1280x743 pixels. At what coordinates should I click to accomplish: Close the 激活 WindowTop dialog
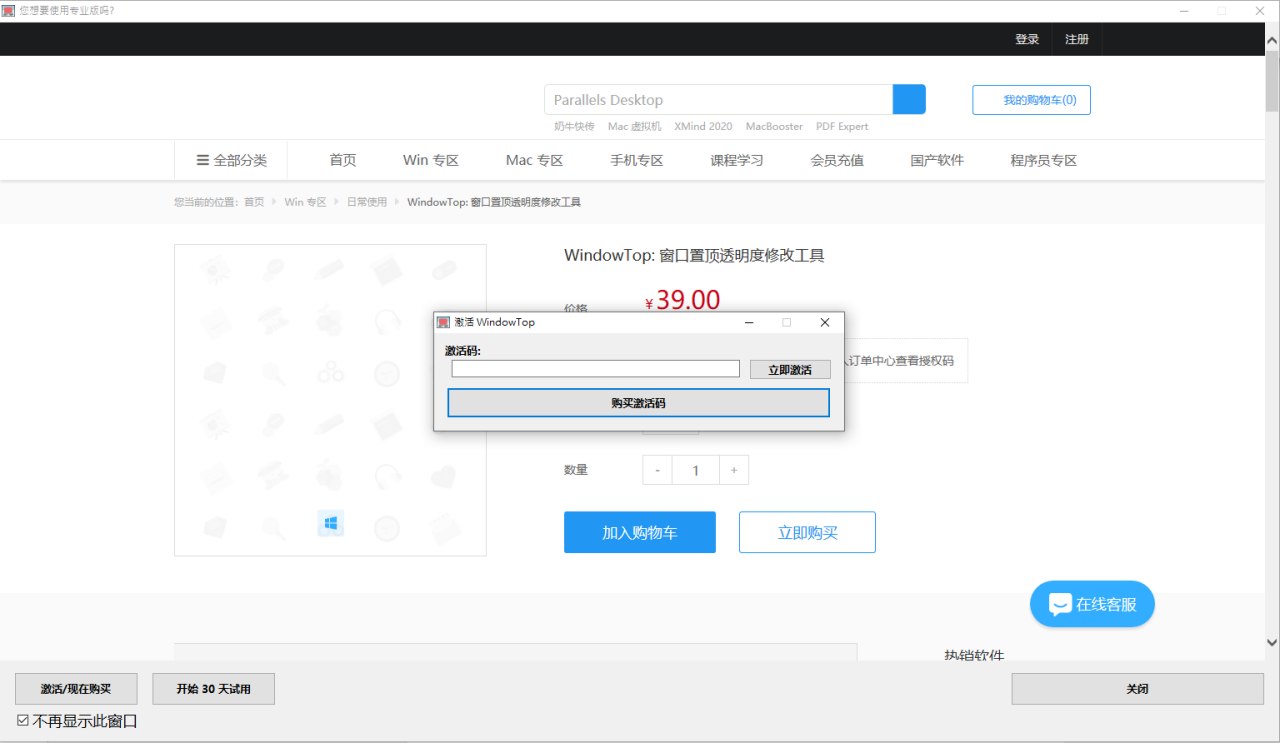(x=825, y=322)
